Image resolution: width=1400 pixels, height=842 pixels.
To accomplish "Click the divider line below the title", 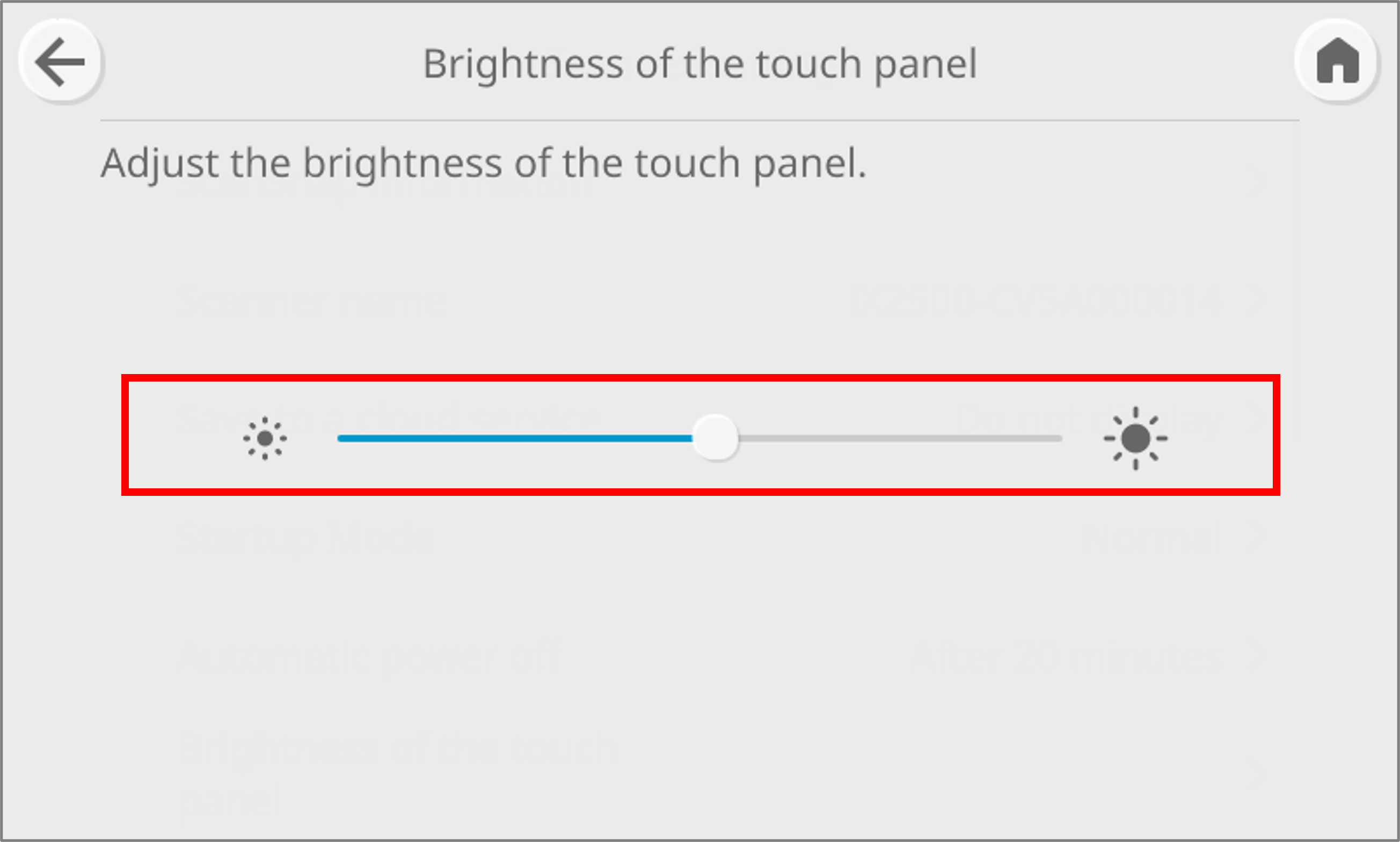I will click(699, 120).
